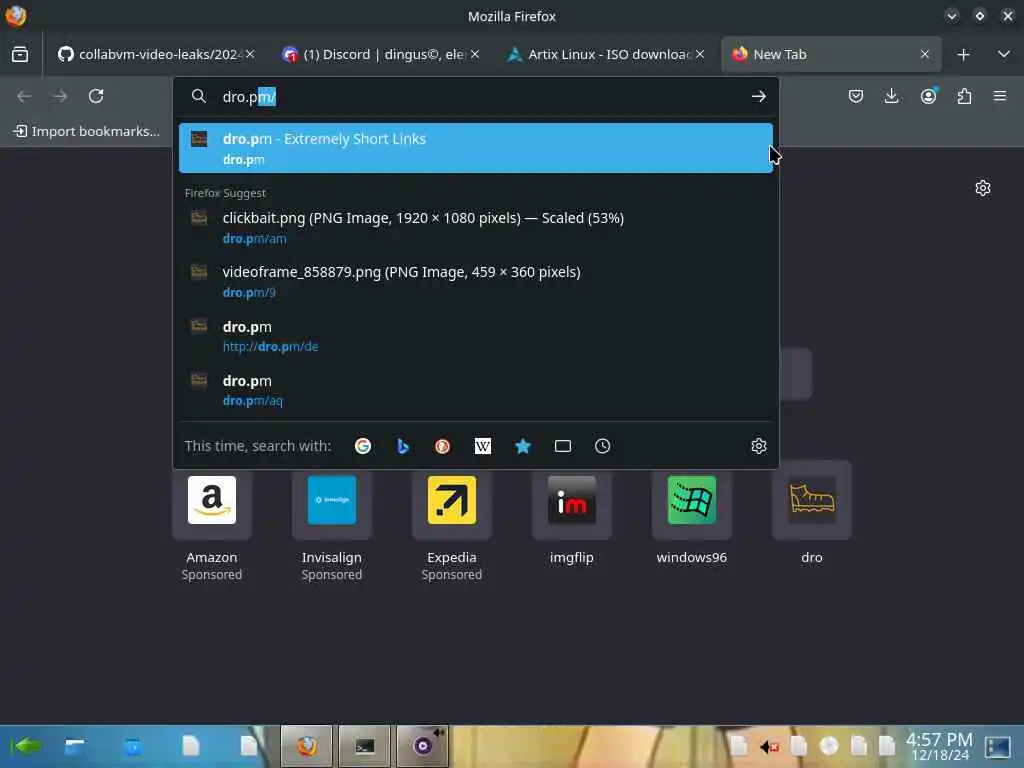Screen dimensions: 1024x768
Task: Open new tab page personalize gear
Action: tap(983, 189)
